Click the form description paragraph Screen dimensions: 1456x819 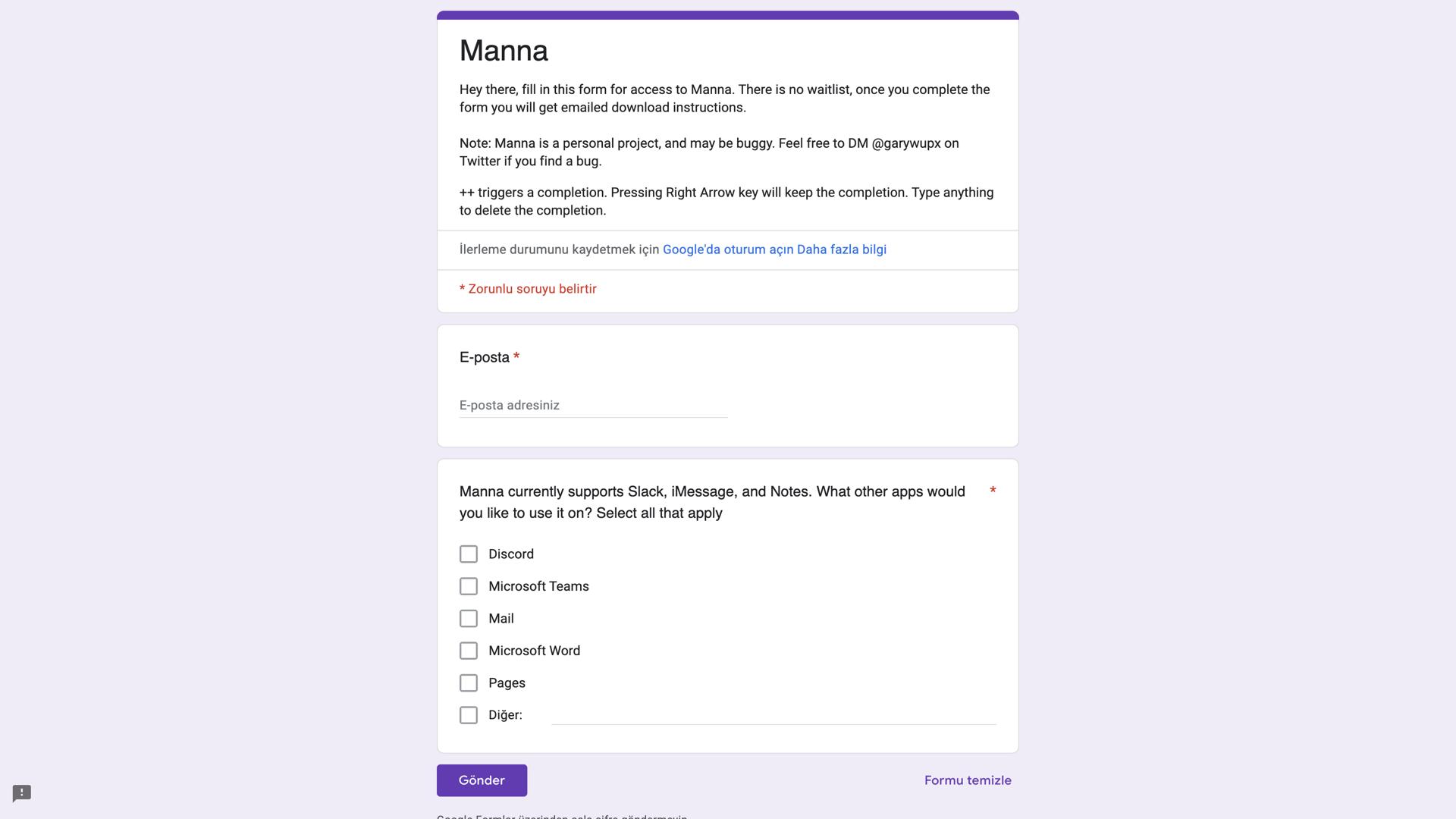[724, 99]
